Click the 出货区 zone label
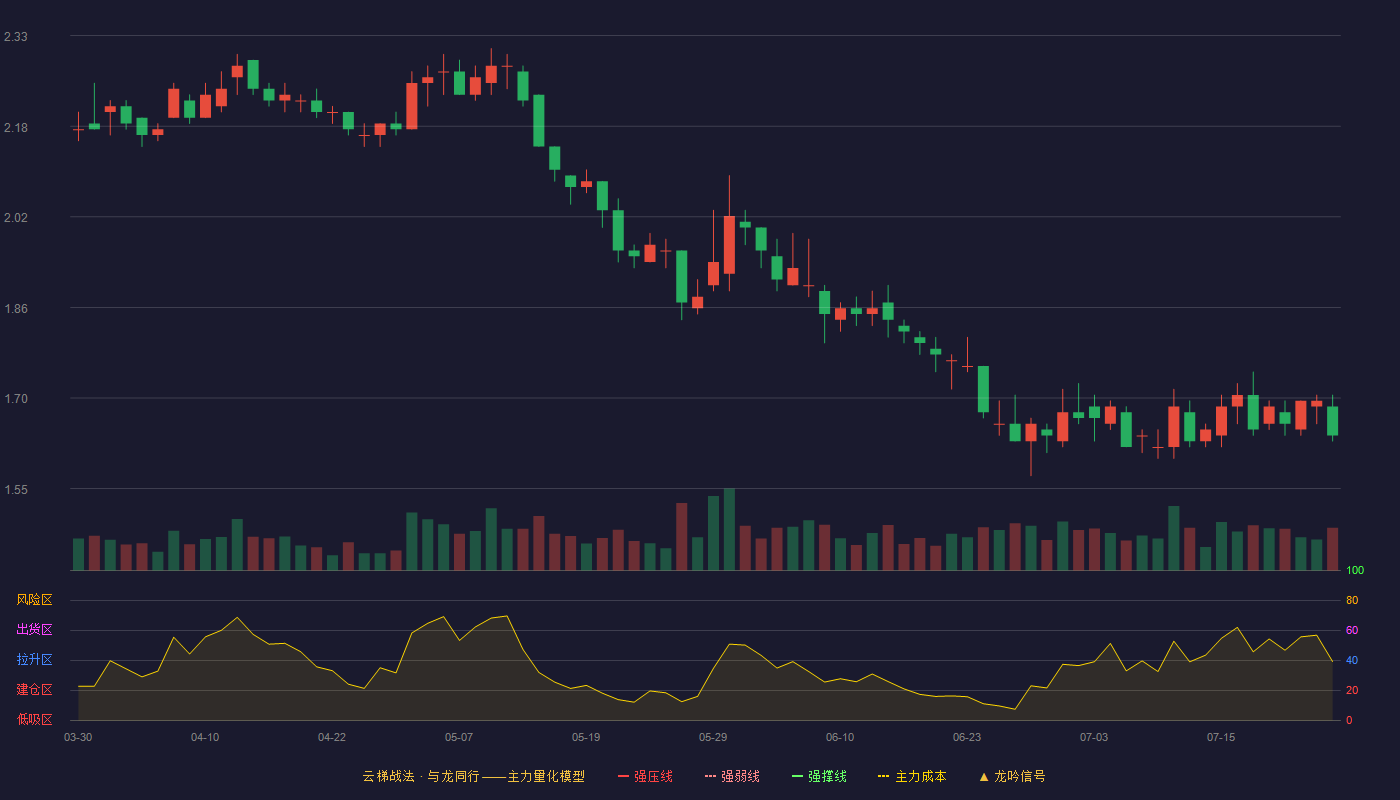Screen dimensions: 1400x800 [34, 630]
